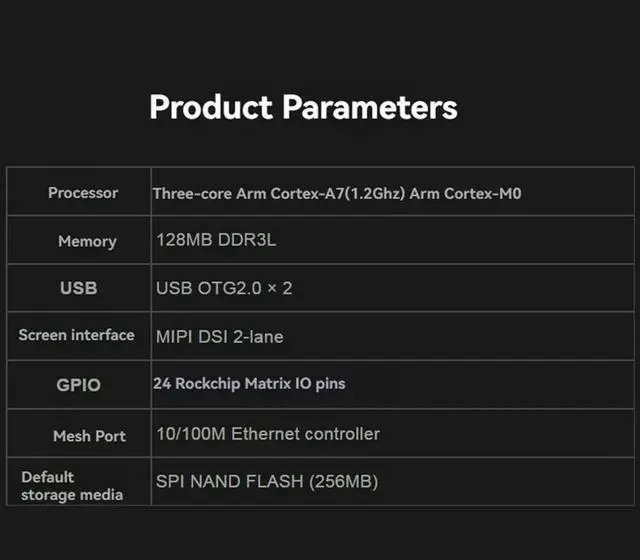Select the Memory label cell
The width and height of the screenshot is (640, 560).
[87, 241]
